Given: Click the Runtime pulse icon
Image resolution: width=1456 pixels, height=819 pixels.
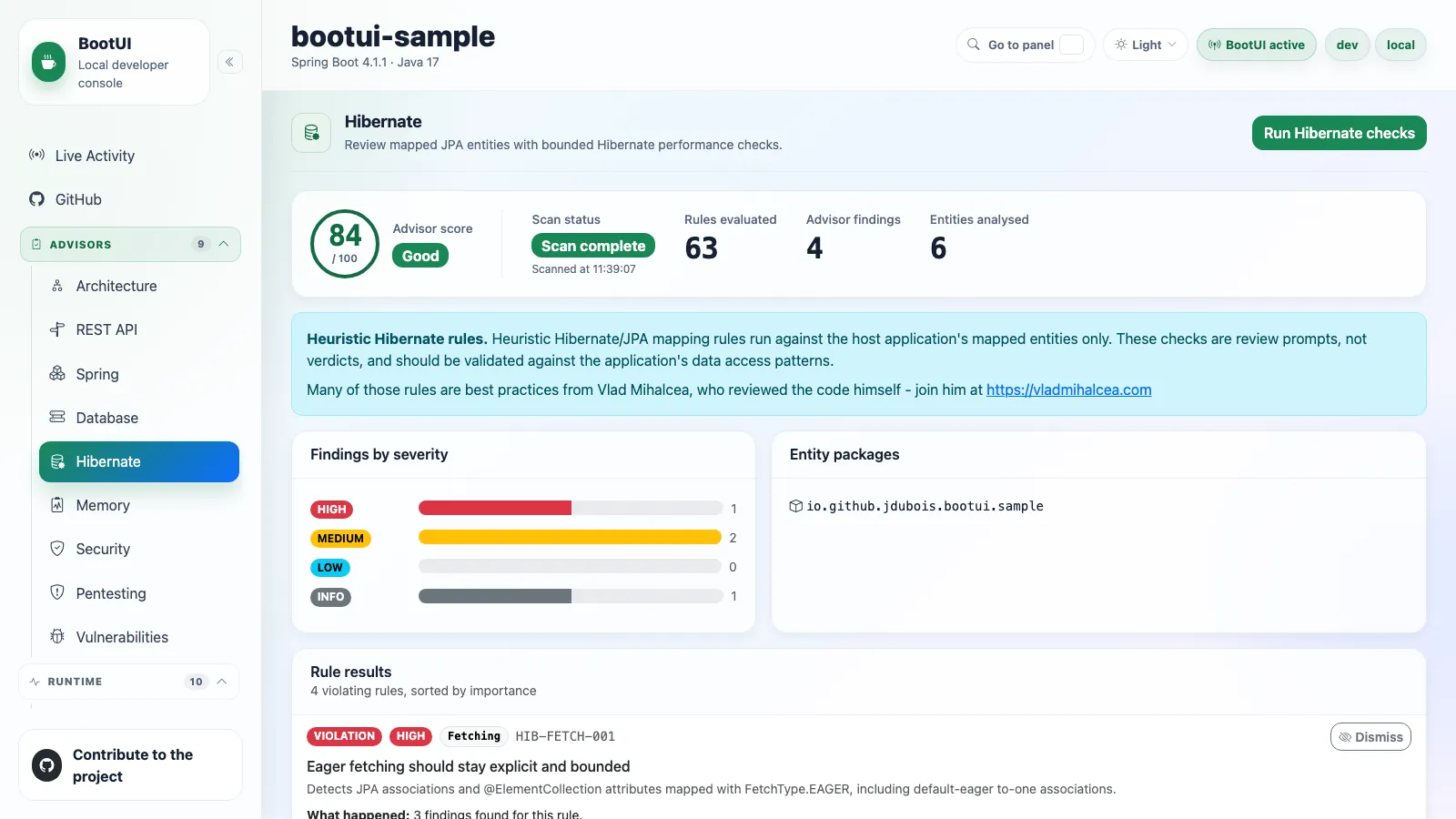Looking at the screenshot, I should pyautogui.click(x=35, y=682).
